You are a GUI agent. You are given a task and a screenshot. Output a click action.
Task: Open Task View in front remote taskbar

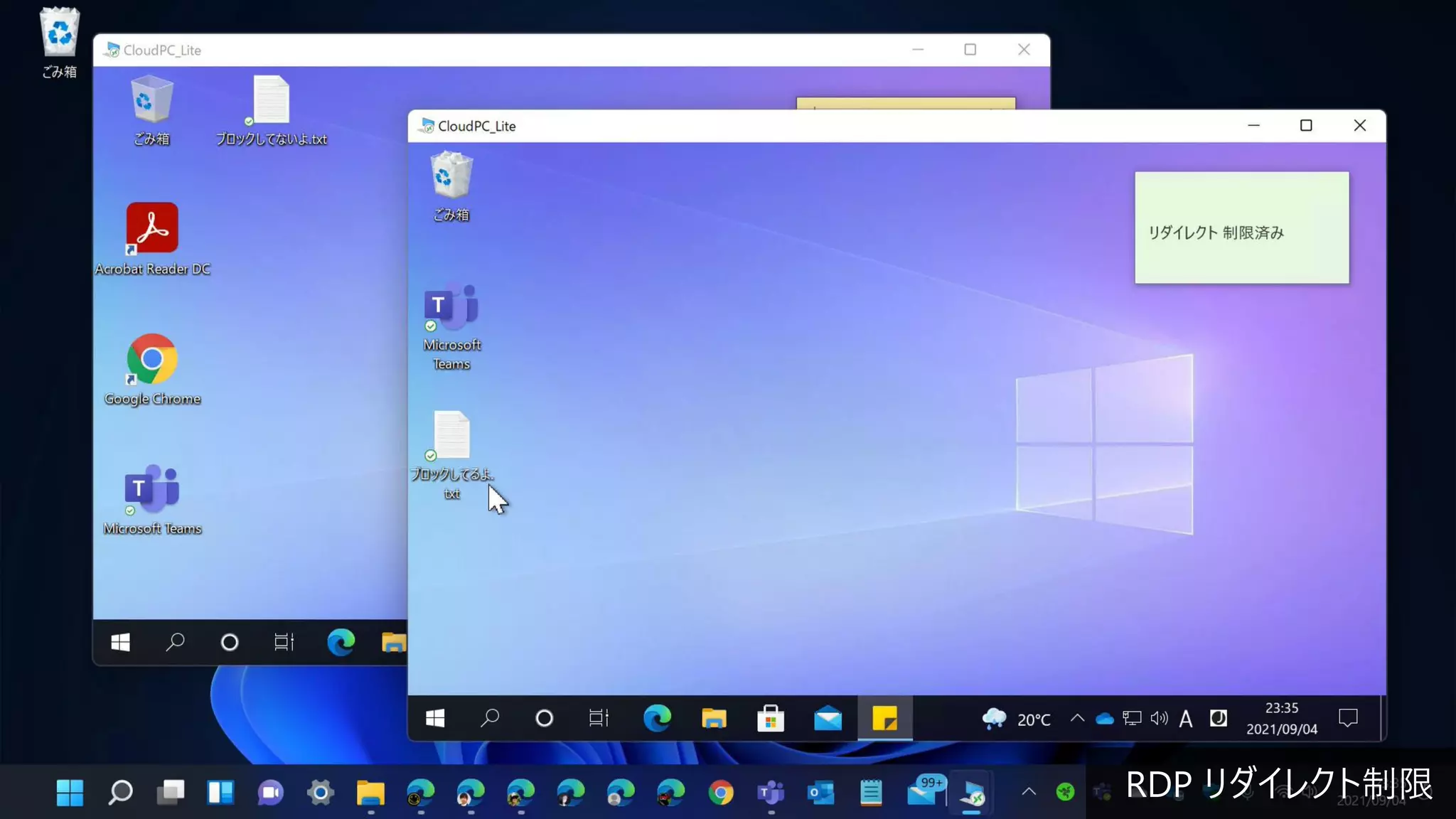click(599, 719)
